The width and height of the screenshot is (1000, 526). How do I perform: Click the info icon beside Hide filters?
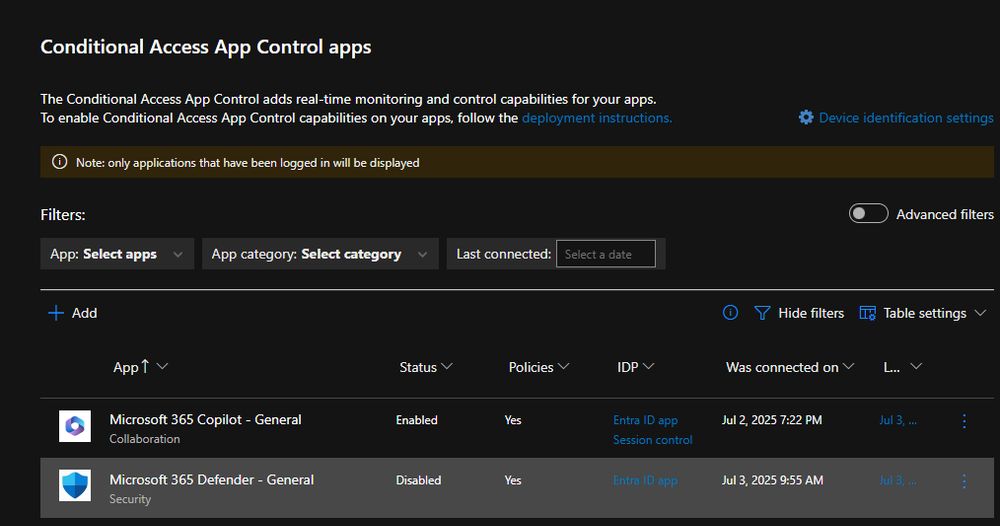tap(730, 312)
